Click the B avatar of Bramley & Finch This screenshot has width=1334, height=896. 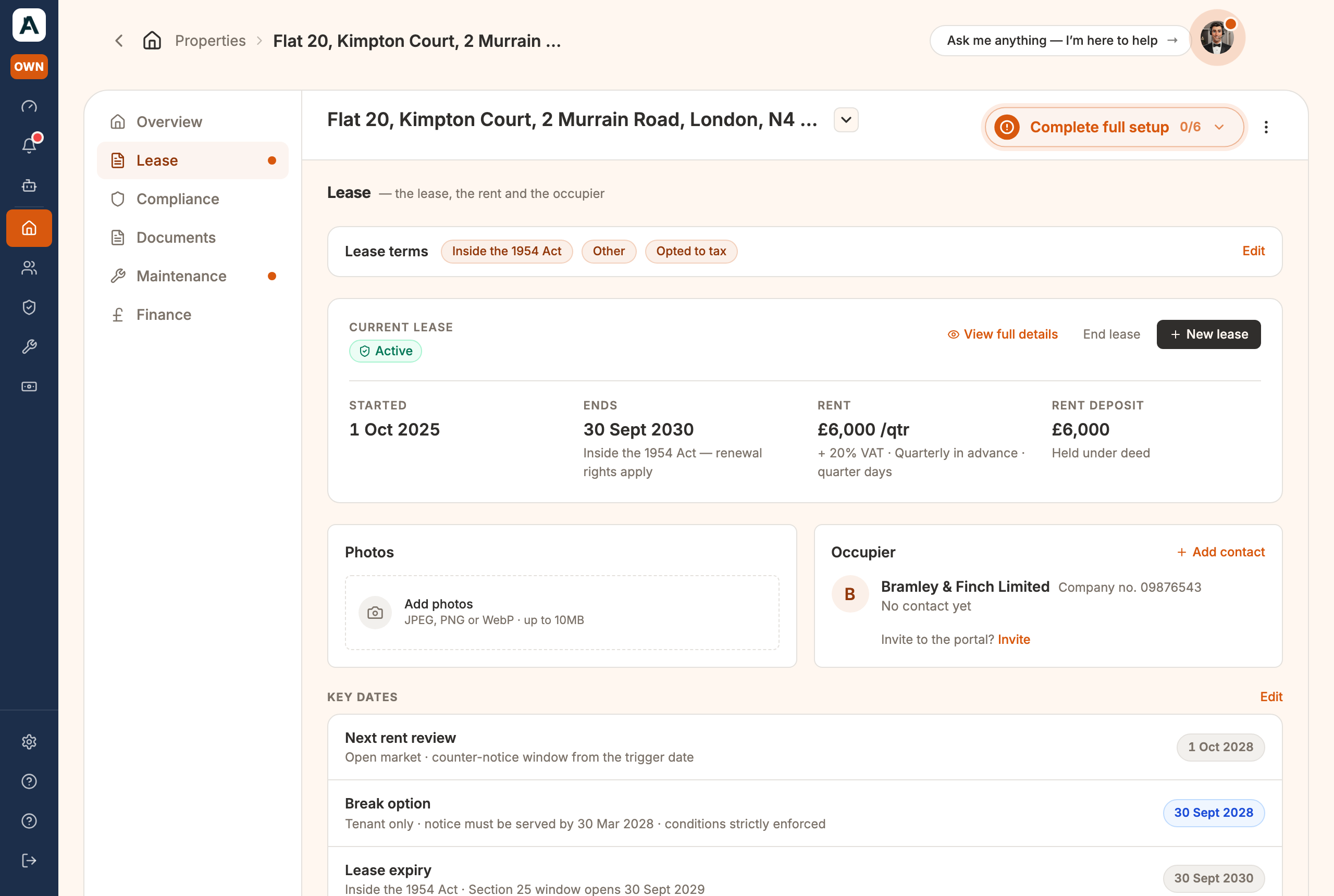(850, 594)
